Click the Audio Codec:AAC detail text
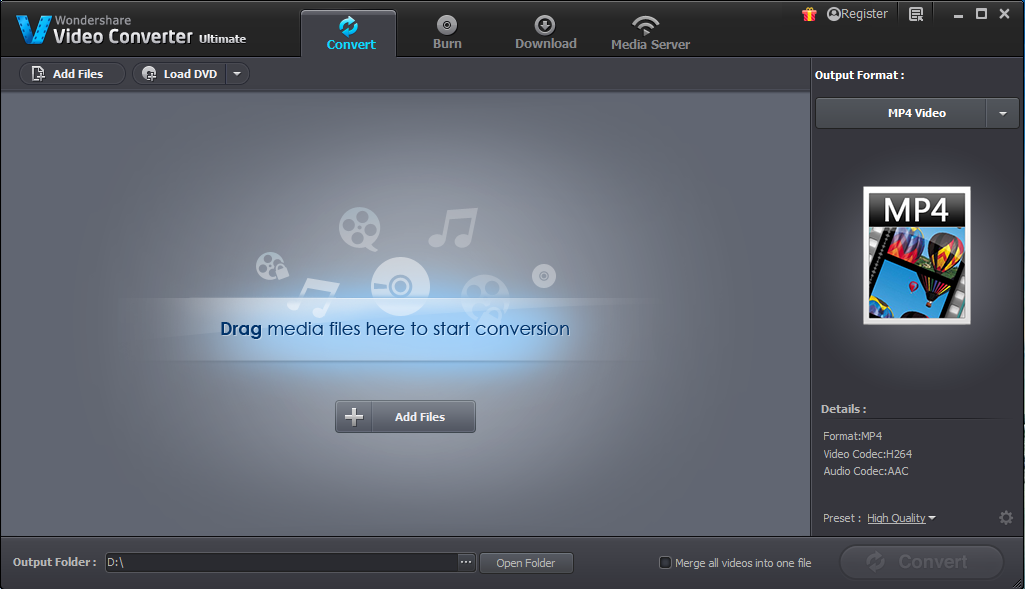 865,471
